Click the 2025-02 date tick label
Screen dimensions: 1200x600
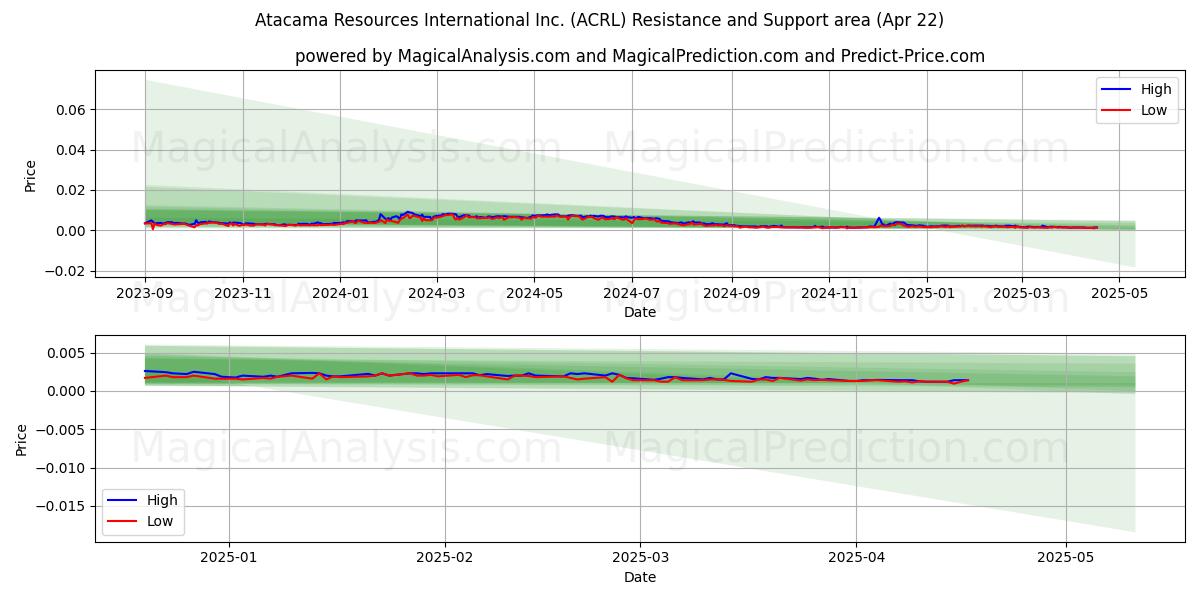click(x=444, y=559)
